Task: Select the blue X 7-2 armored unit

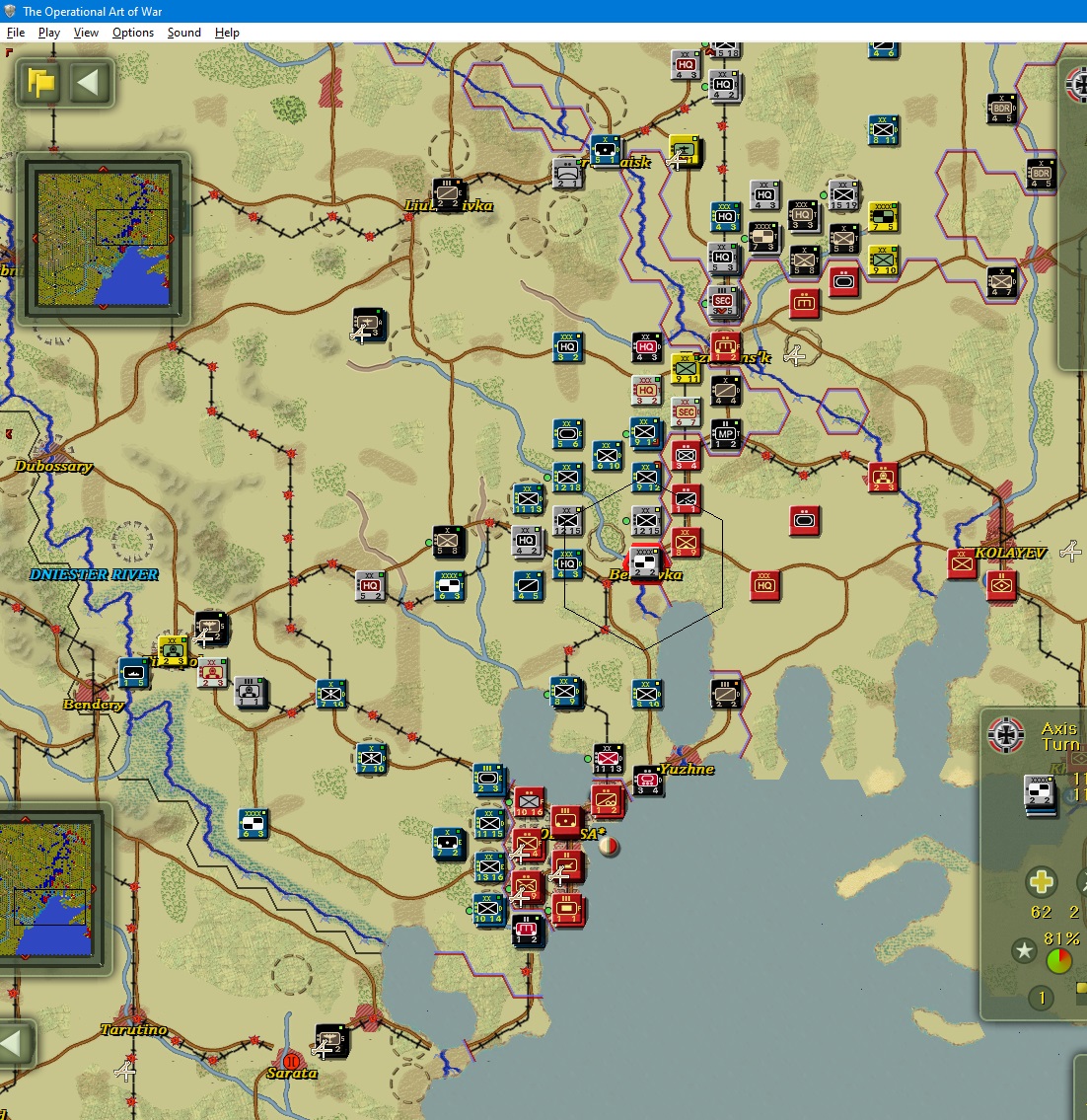Action: (449, 843)
